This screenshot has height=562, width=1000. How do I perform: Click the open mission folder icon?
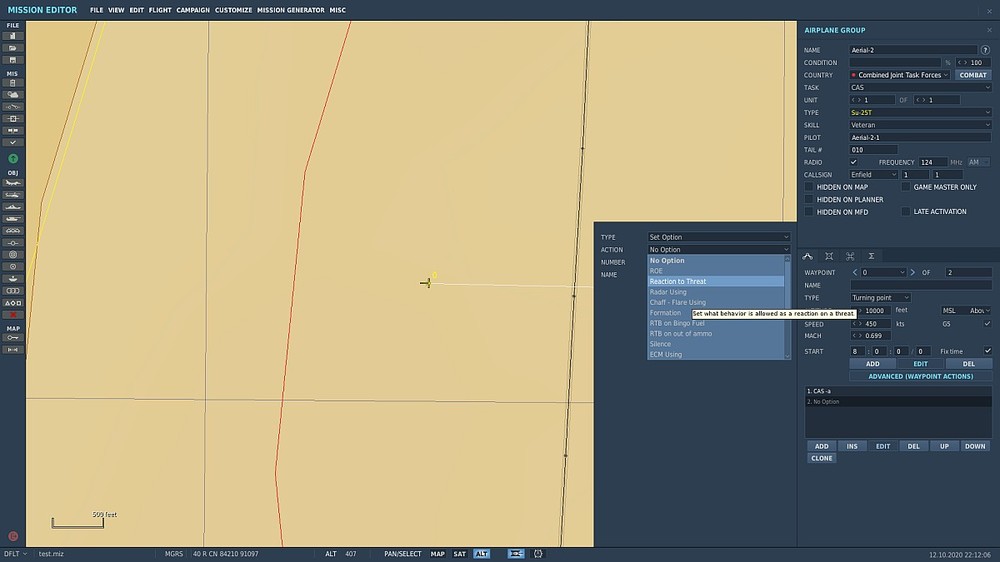[x=13, y=48]
